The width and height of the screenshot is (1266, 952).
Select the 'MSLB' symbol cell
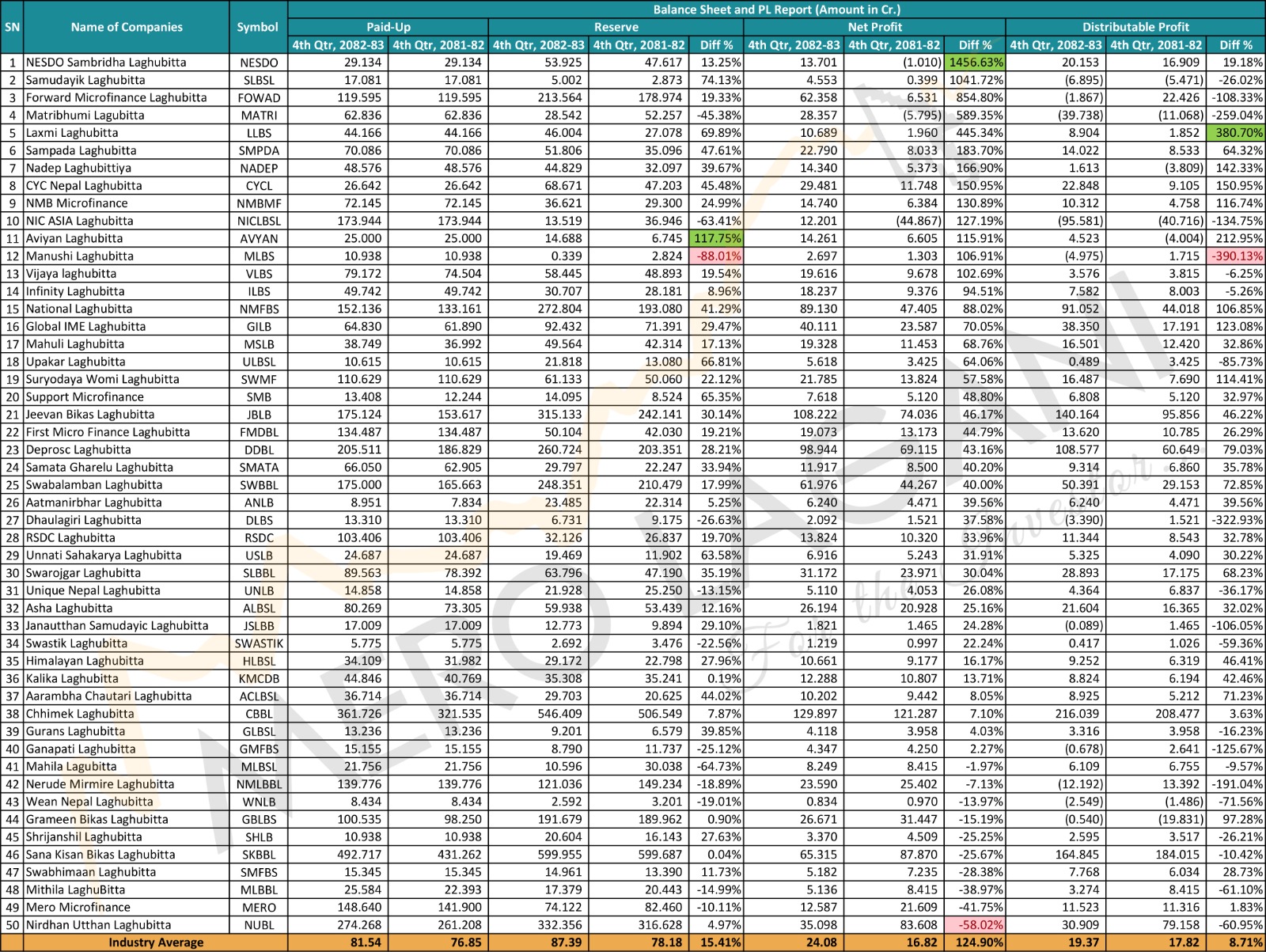point(259,344)
